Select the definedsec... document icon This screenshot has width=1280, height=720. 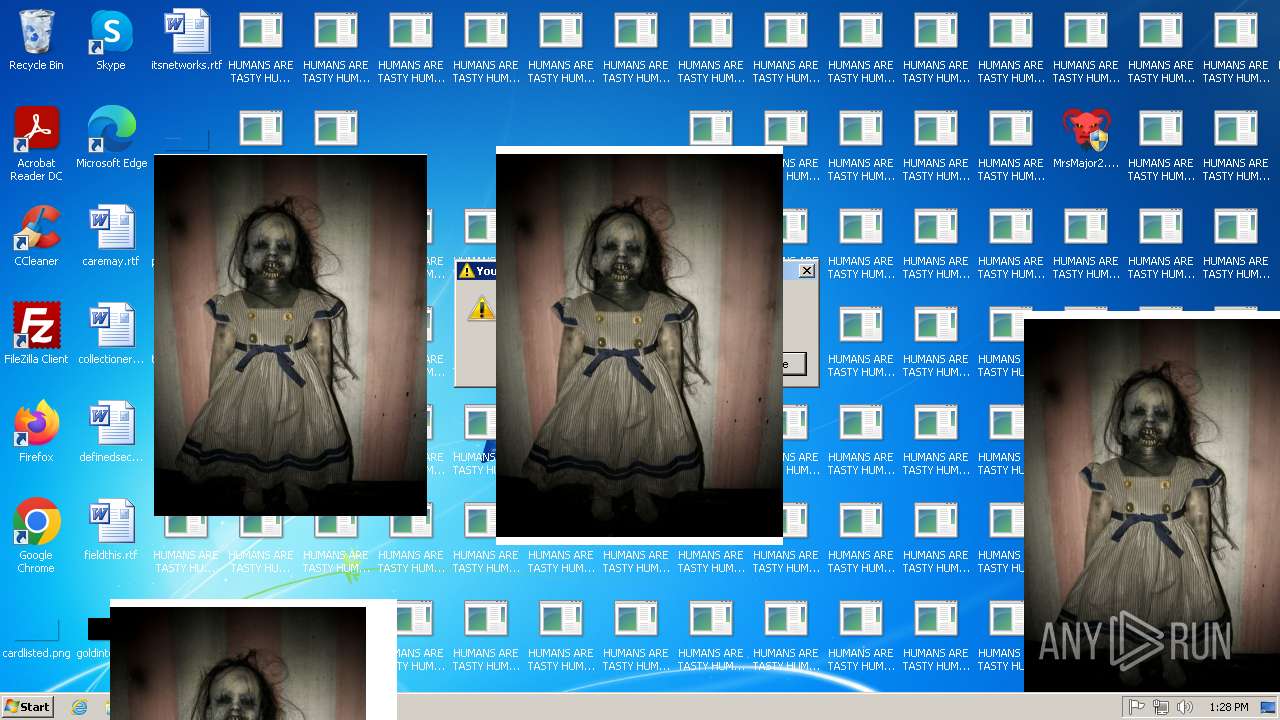(x=111, y=433)
